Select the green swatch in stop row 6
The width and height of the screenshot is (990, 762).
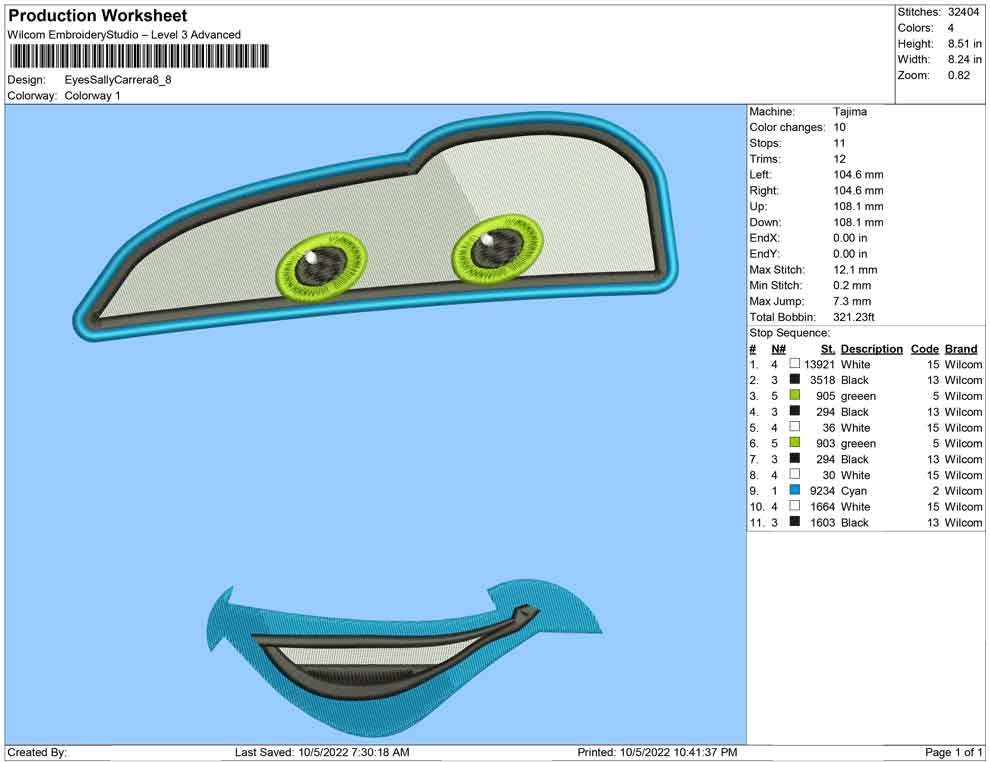tap(794, 443)
